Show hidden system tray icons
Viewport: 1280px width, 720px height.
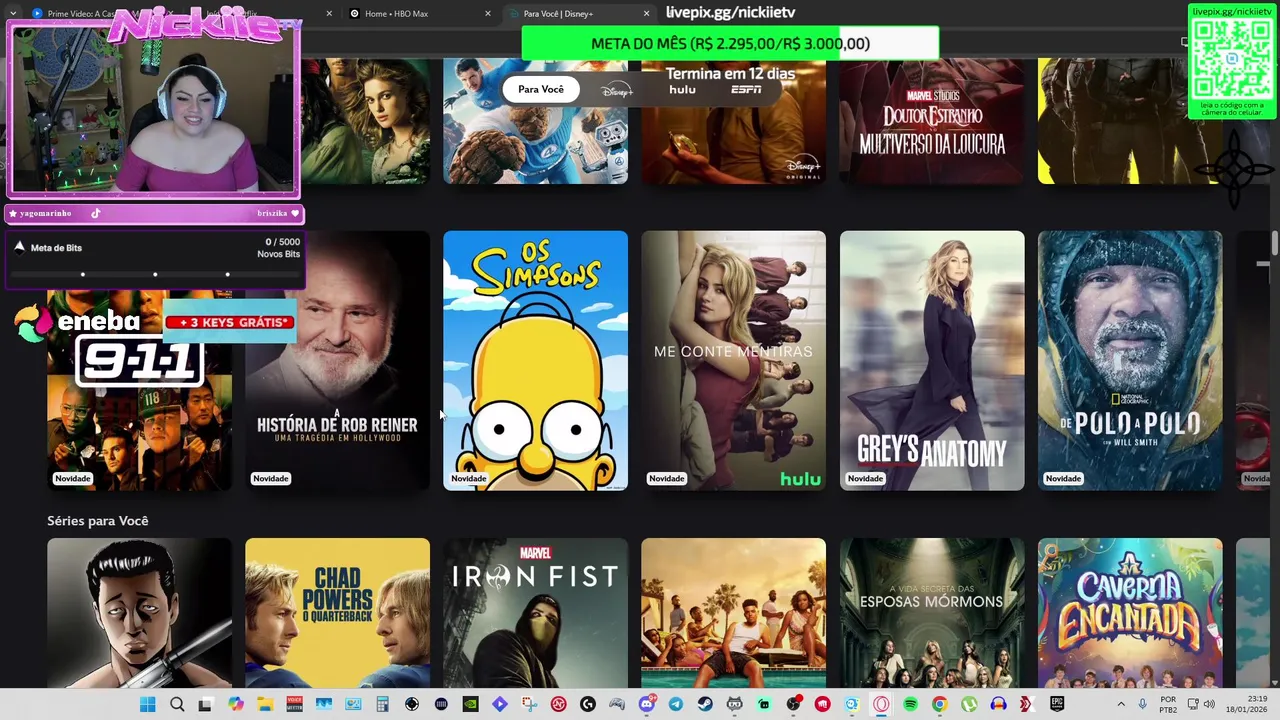coord(1121,704)
